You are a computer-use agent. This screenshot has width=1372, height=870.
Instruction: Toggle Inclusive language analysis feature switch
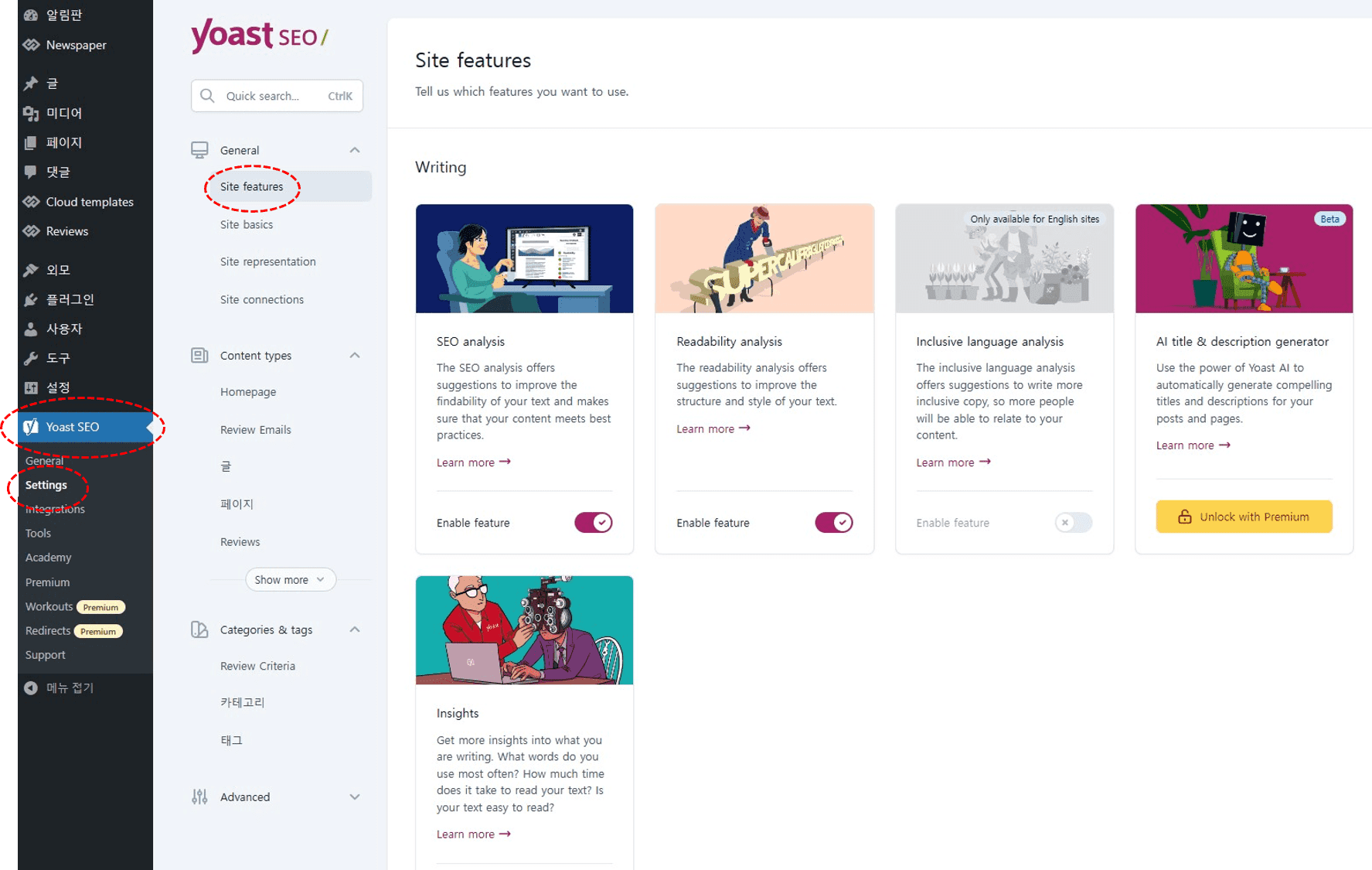coord(1074,523)
